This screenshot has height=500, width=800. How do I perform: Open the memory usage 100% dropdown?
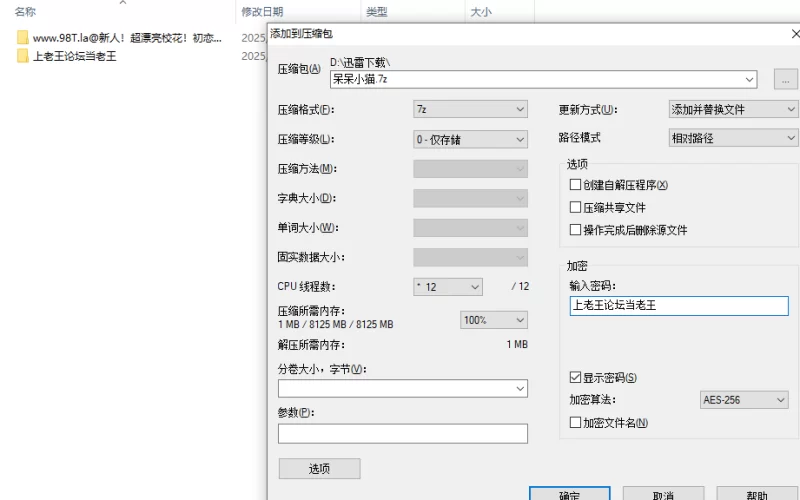493,320
